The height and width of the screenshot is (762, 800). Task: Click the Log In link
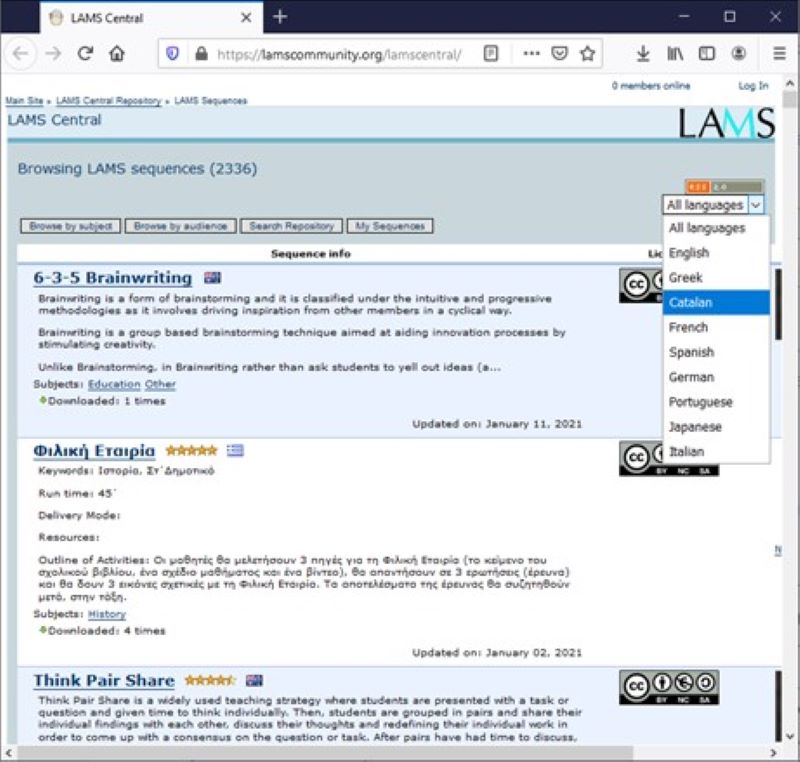point(753,86)
